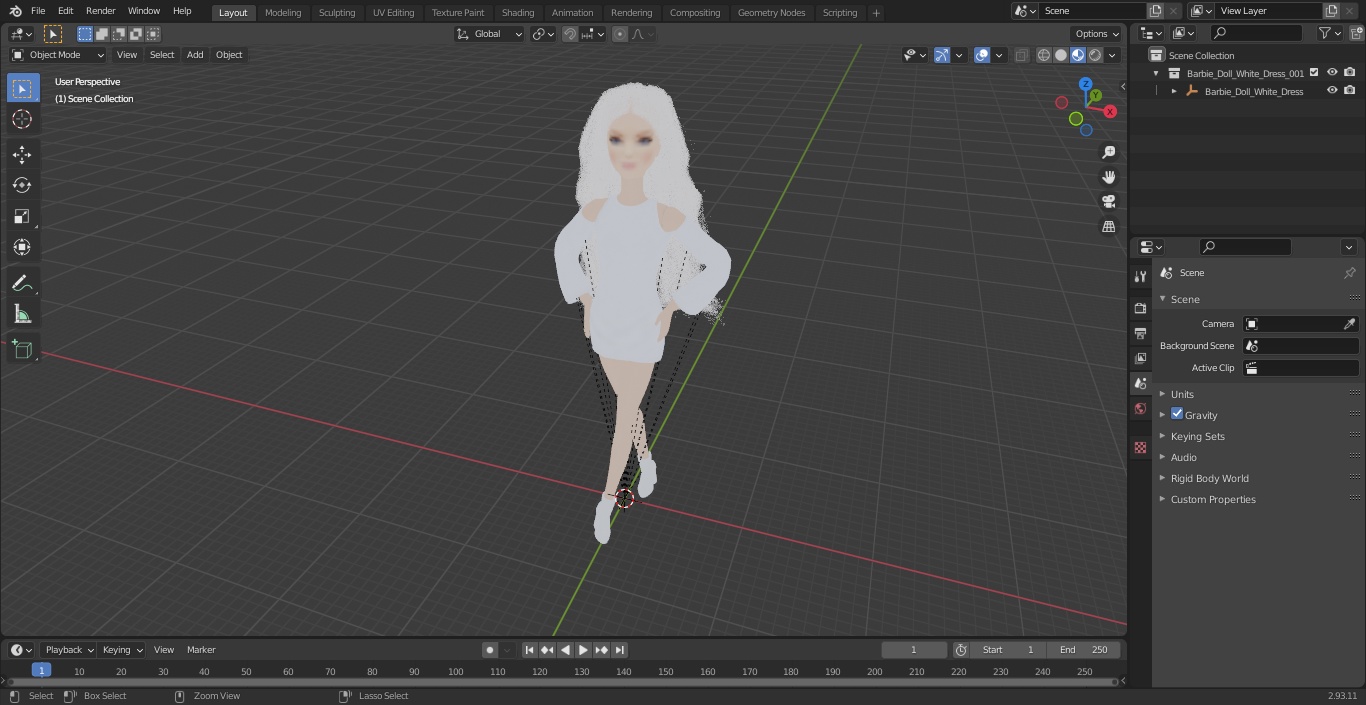Screen dimensions: 1366x705
Task: Open the Object Mode dropdown
Action: pyautogui.click(x=58, y=55)
